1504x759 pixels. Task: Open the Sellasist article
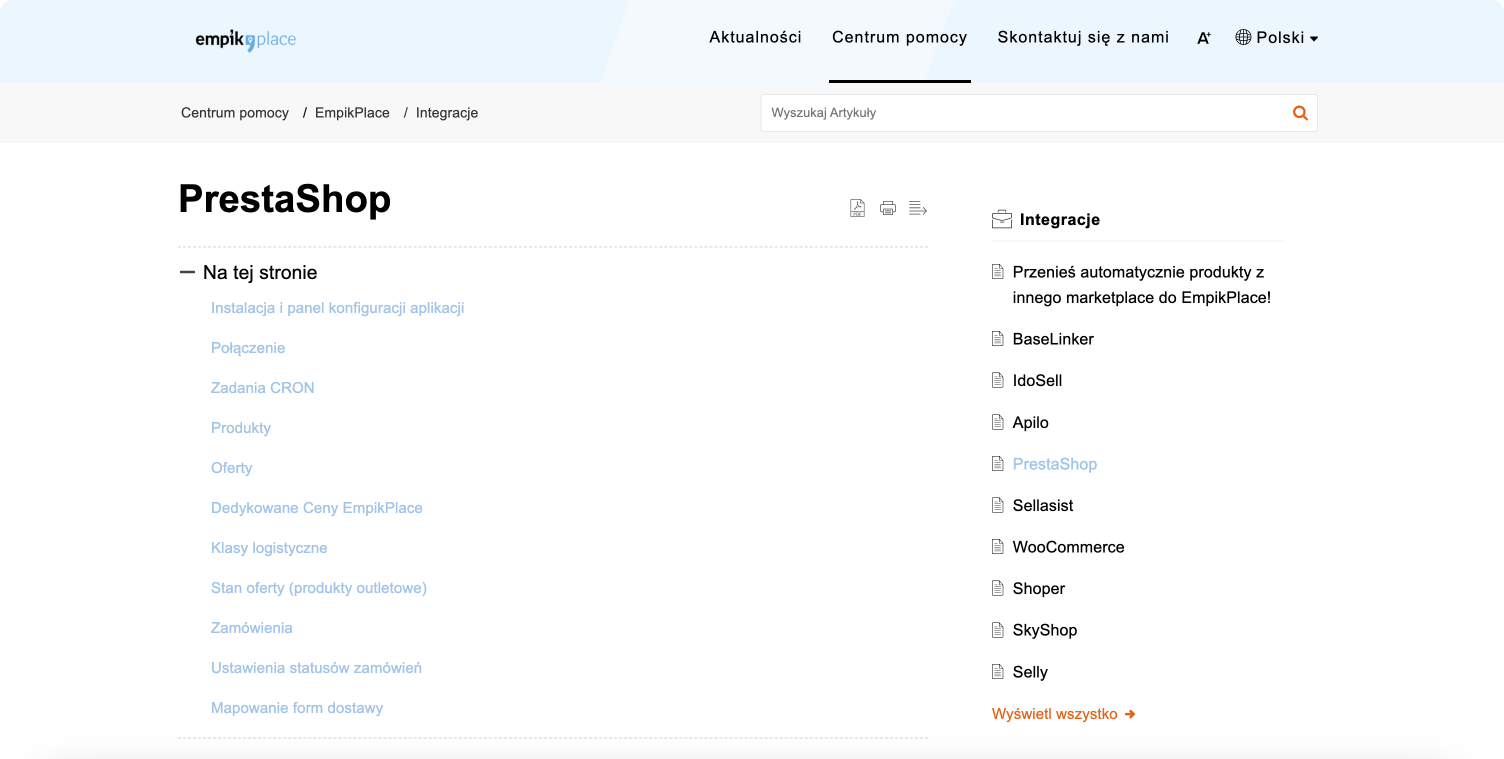click(x=1043, y=505)
